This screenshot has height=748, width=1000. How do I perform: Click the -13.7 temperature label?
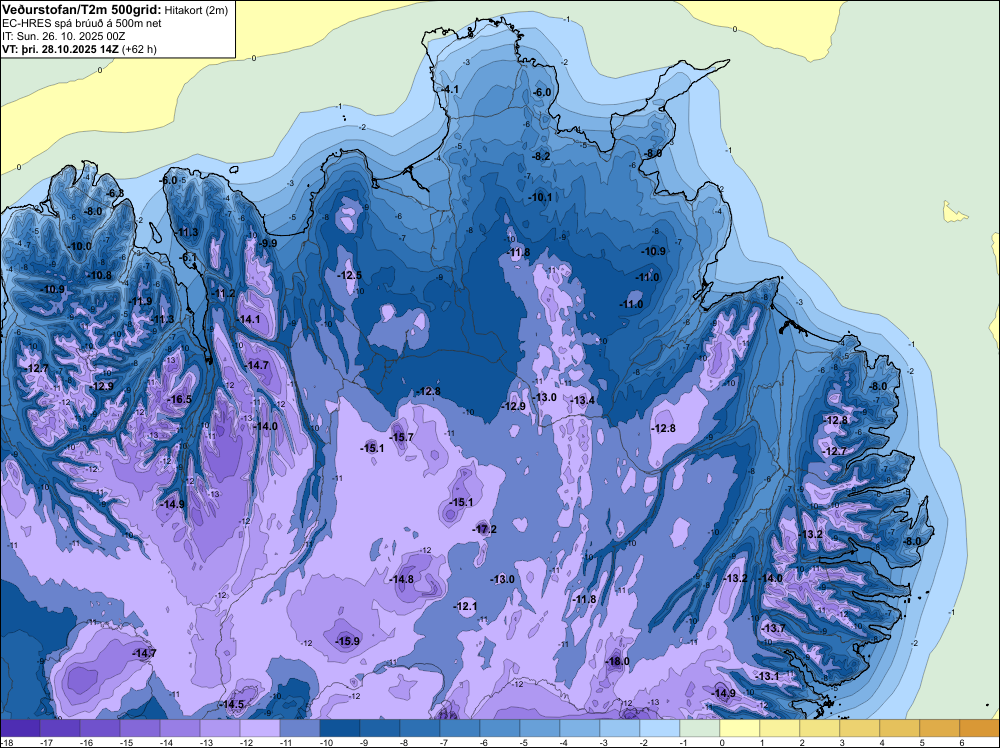pyautogui.click(x=774, y=628)
